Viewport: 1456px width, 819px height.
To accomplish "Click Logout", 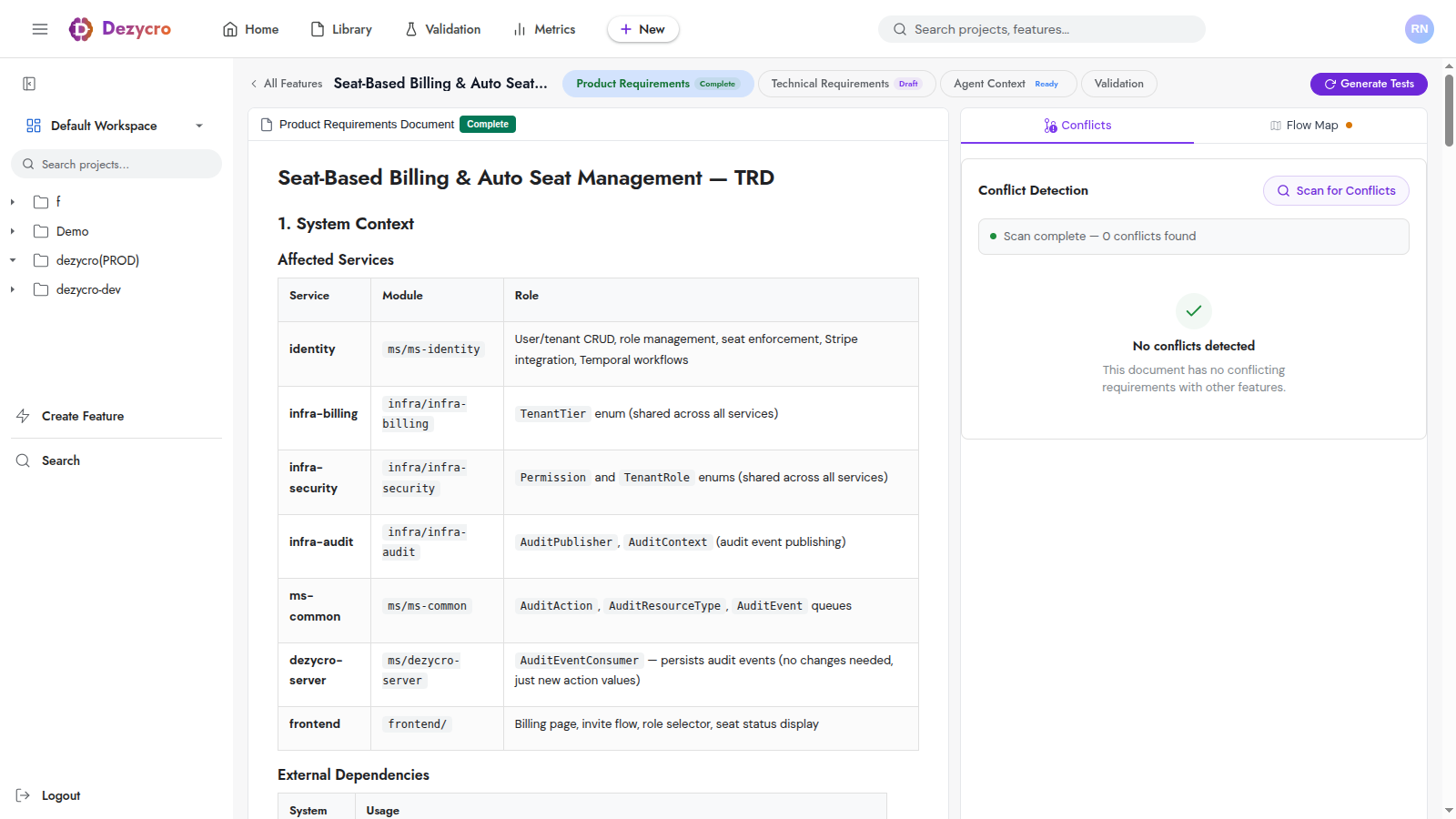I will click(48, 795).
